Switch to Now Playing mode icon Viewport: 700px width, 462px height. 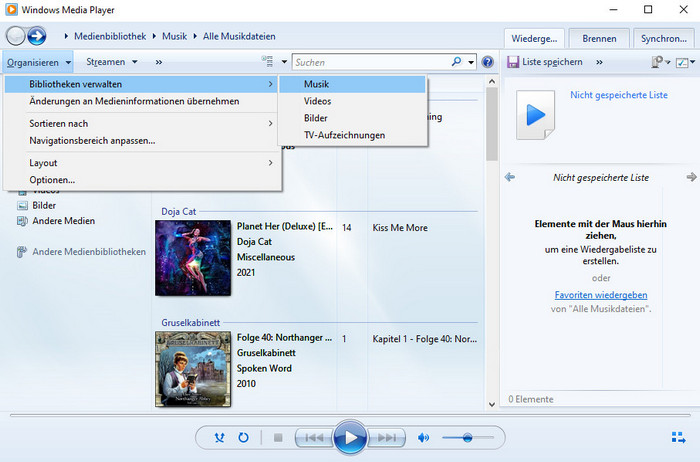tap(679, 437)
